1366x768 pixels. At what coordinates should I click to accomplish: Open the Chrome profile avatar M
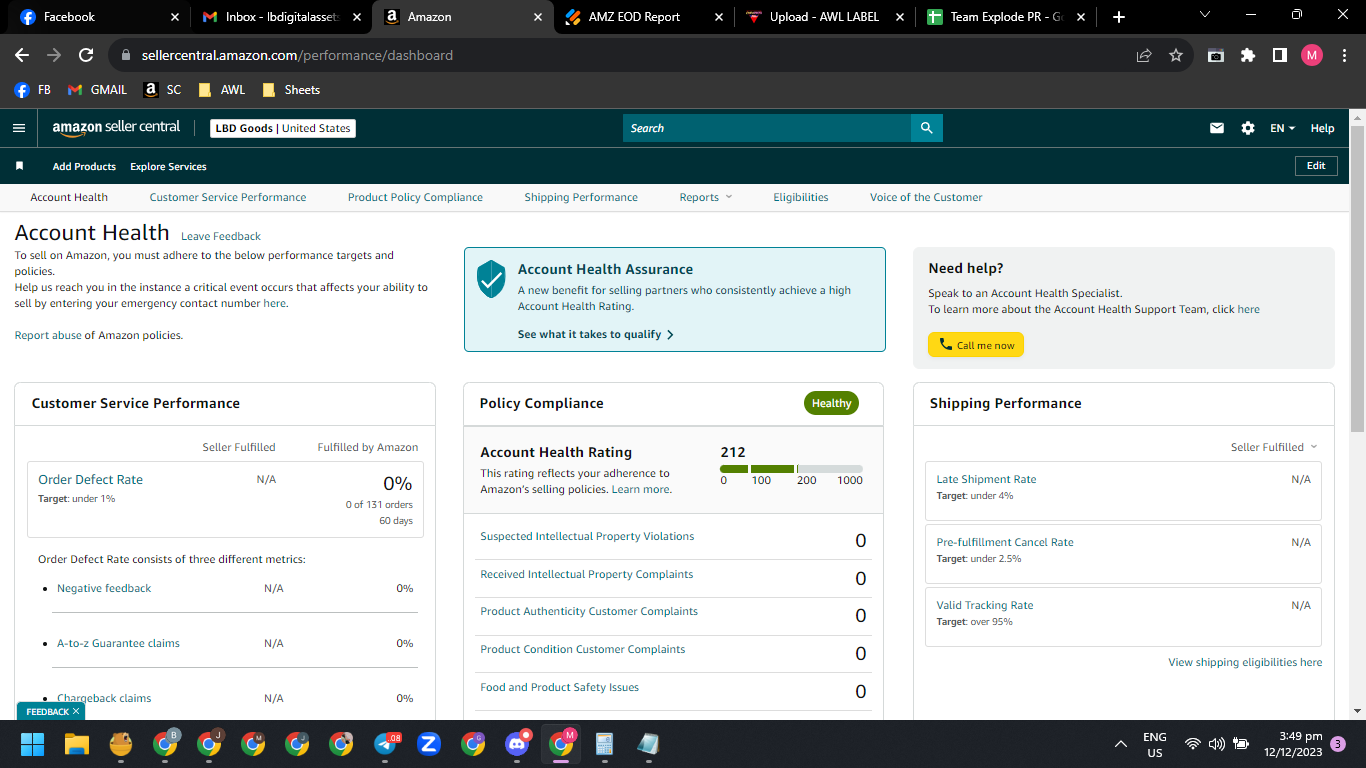coord(1312,56)
